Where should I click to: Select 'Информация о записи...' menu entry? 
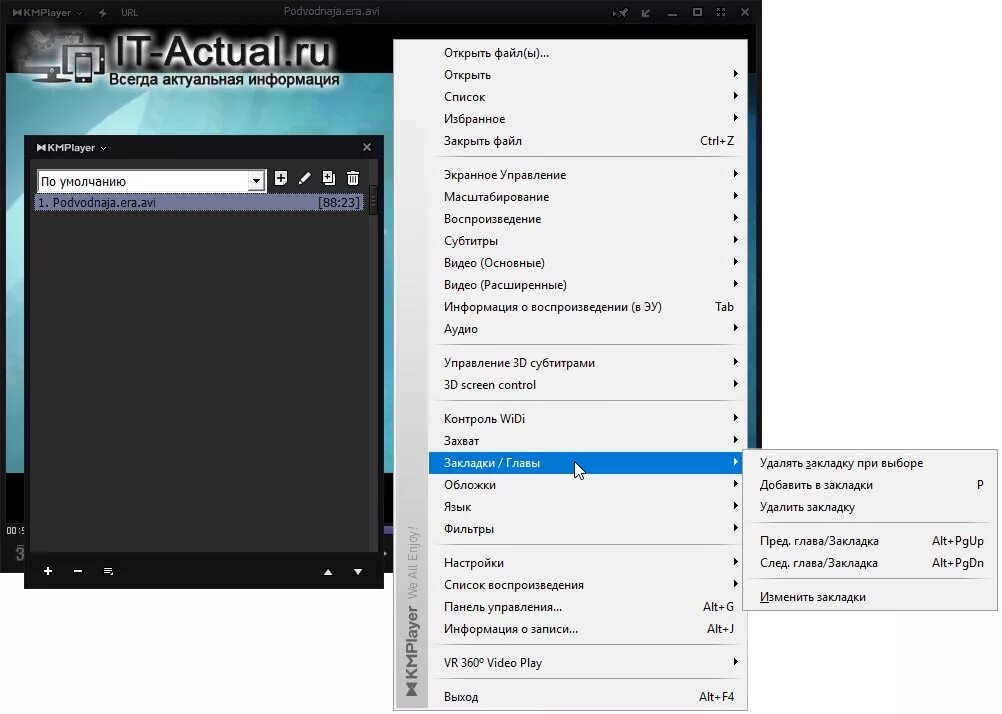[585, 629]
